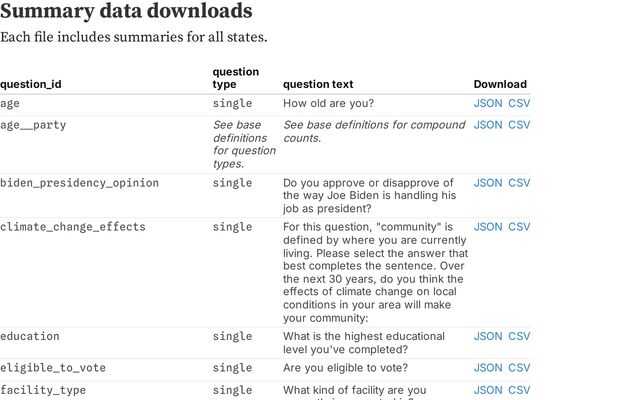Download education summary as JSON
Screen dimensions: 640x400
pos(488,337)
